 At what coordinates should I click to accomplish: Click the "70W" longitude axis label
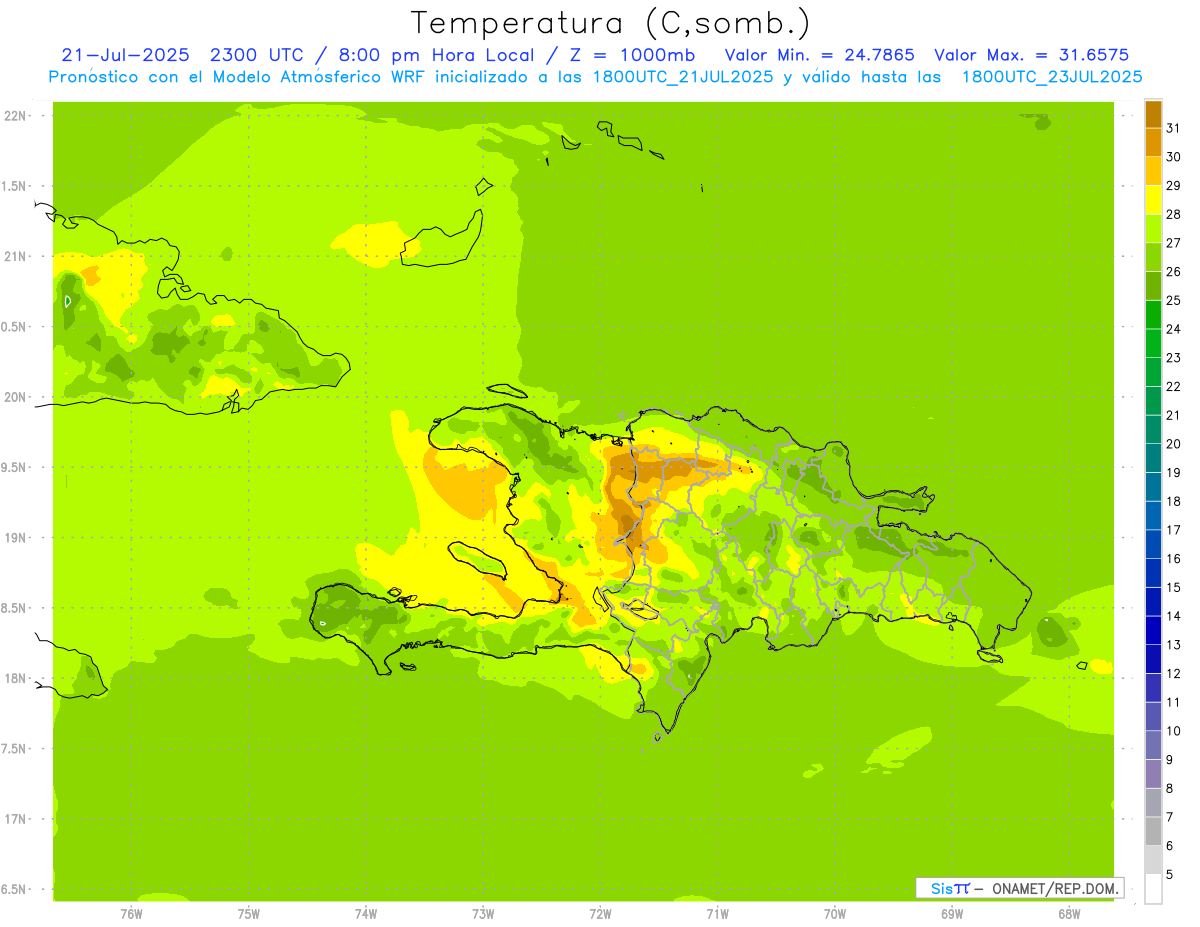click(834, 914)
